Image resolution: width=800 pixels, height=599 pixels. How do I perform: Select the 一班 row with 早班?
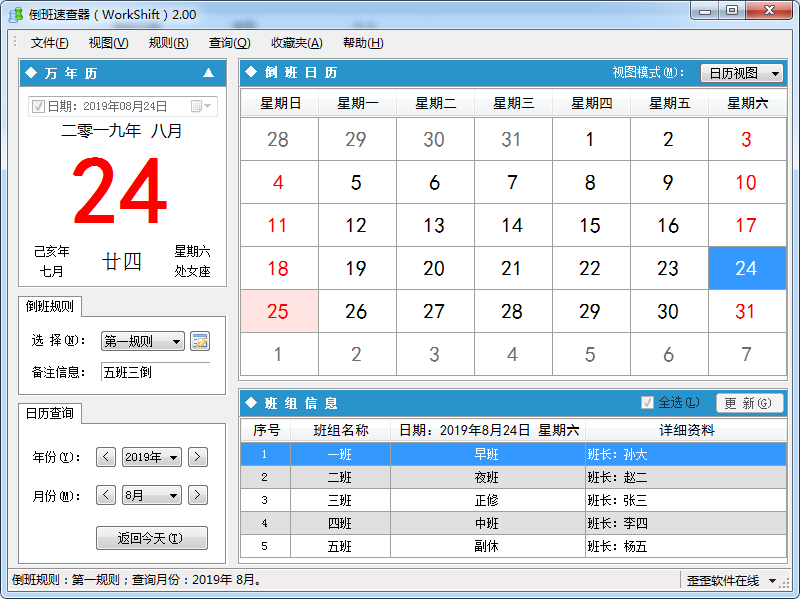click(x=513, y=454)
